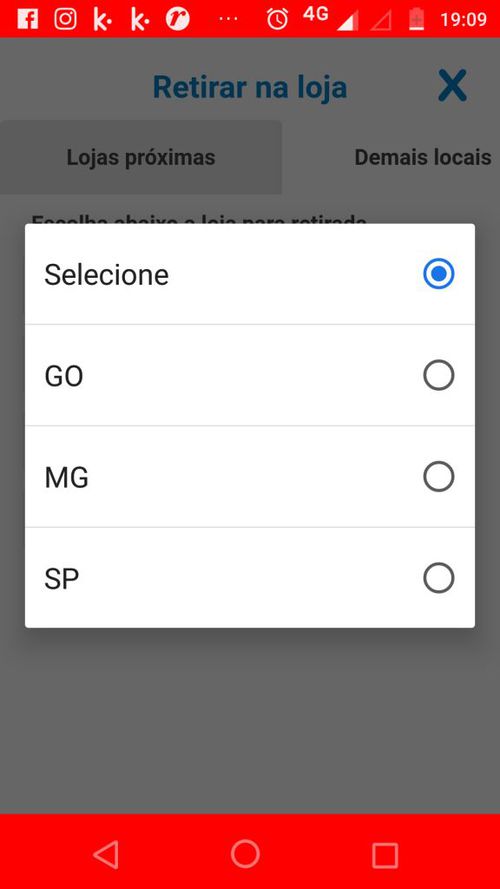Select the SP radio button

pyautogui.click(x=439, y=578)
